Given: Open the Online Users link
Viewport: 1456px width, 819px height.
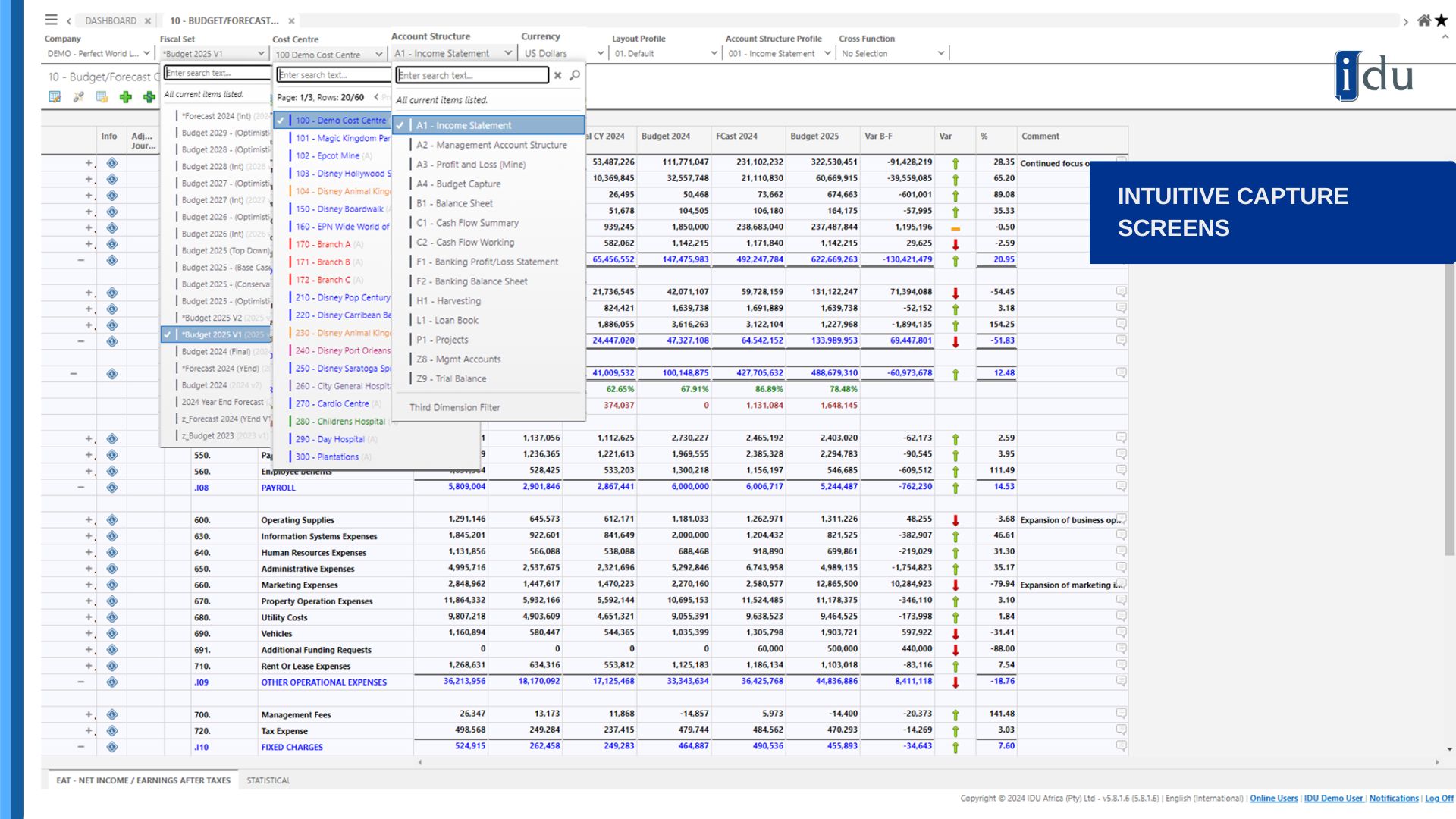Looking at the screenshot, I should coord(1274,798).
